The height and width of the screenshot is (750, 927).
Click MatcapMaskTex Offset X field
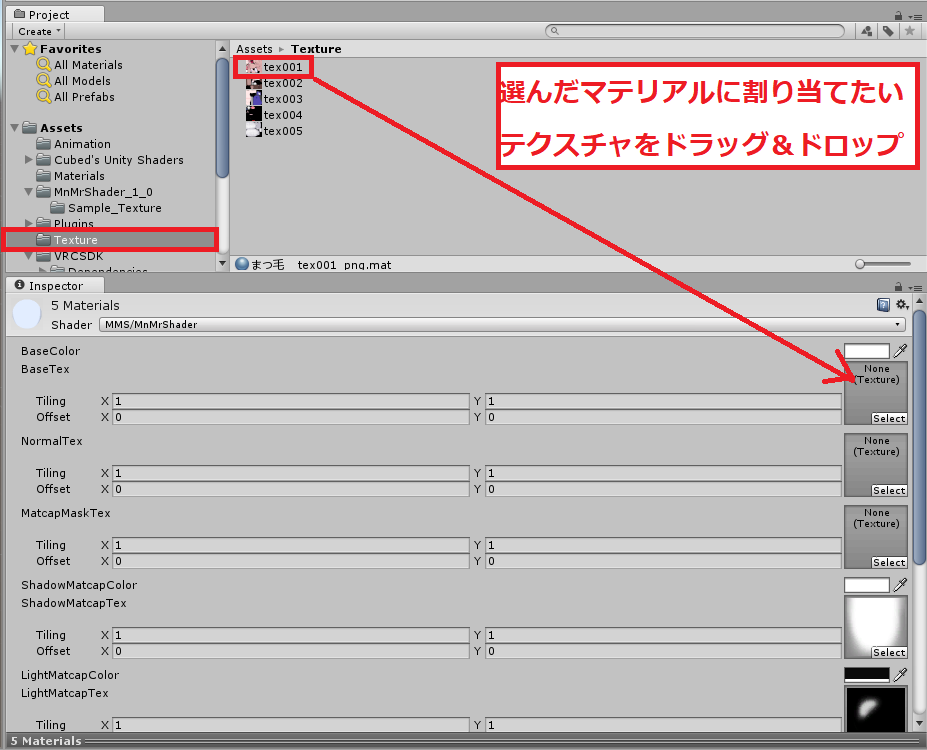click(291, 561)
